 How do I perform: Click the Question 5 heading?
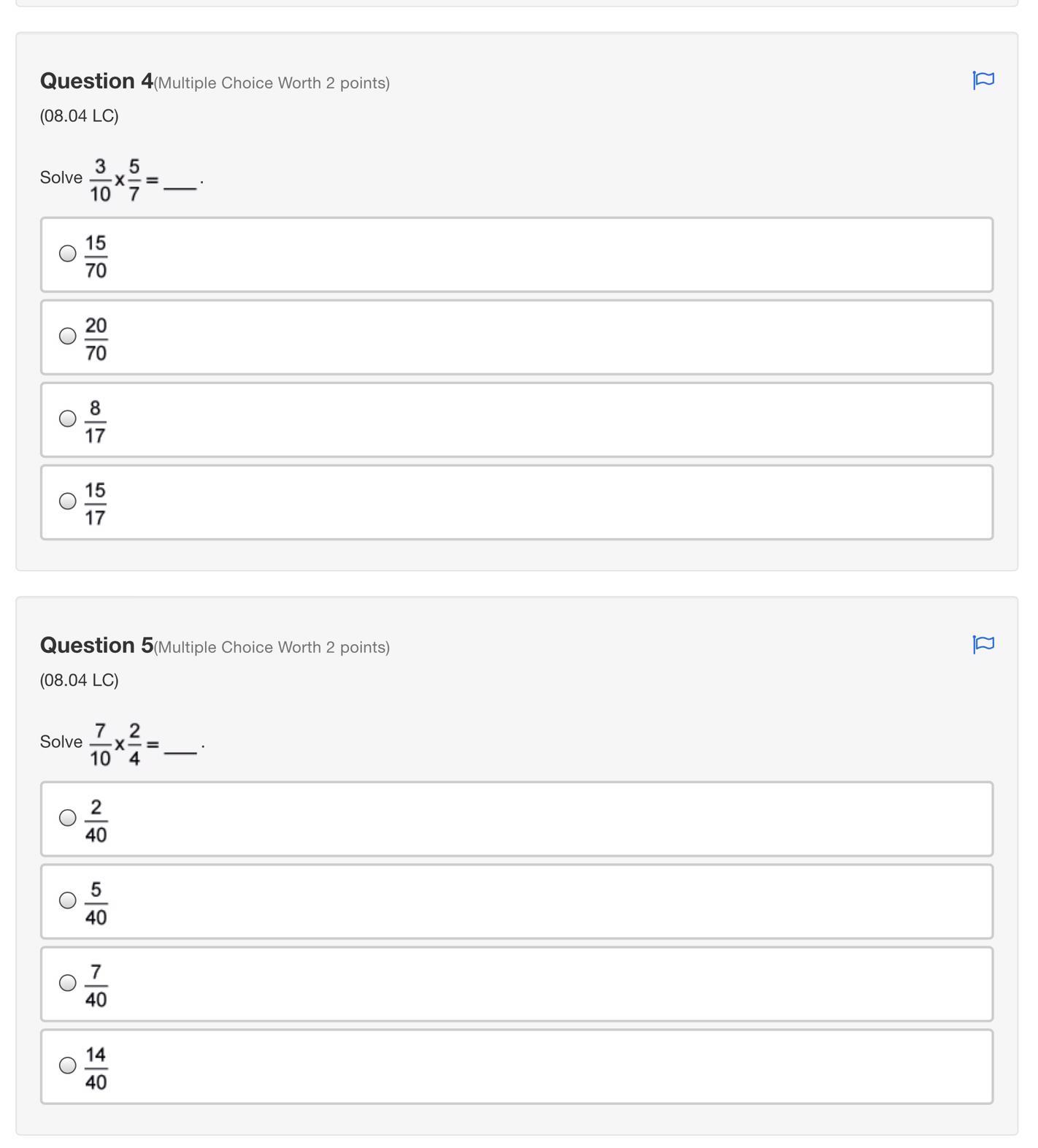(96, 646)
